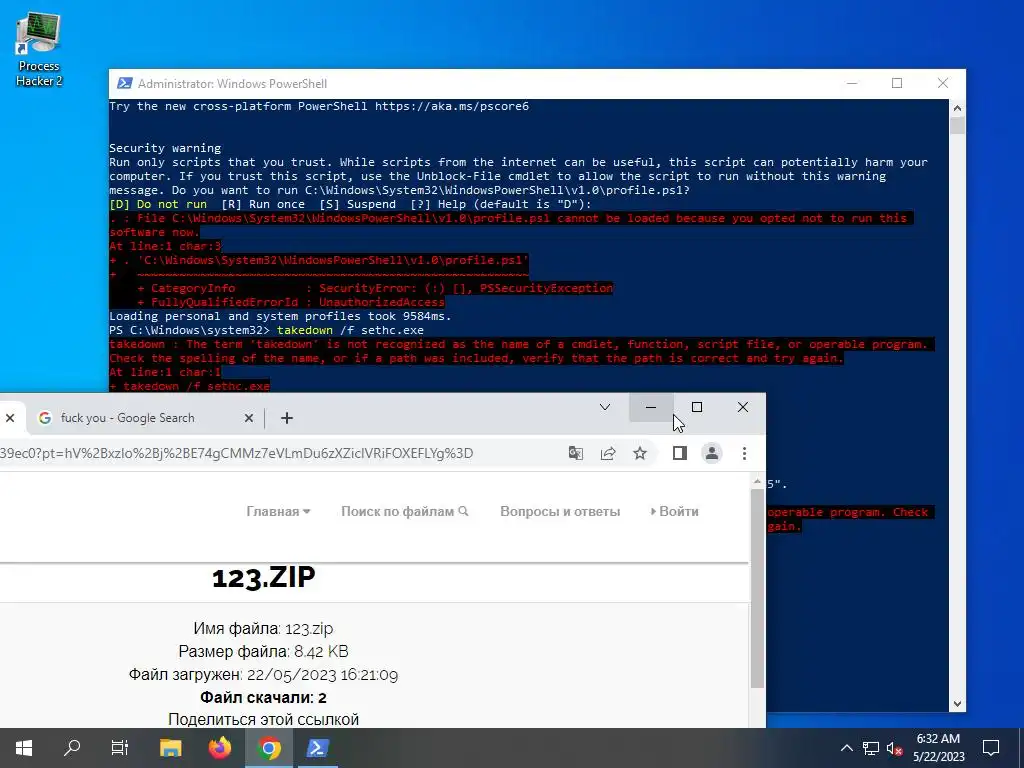1024x768 pixels.
Task: Click the translate page icon in the address bar
Action: [x=575, y=453]
